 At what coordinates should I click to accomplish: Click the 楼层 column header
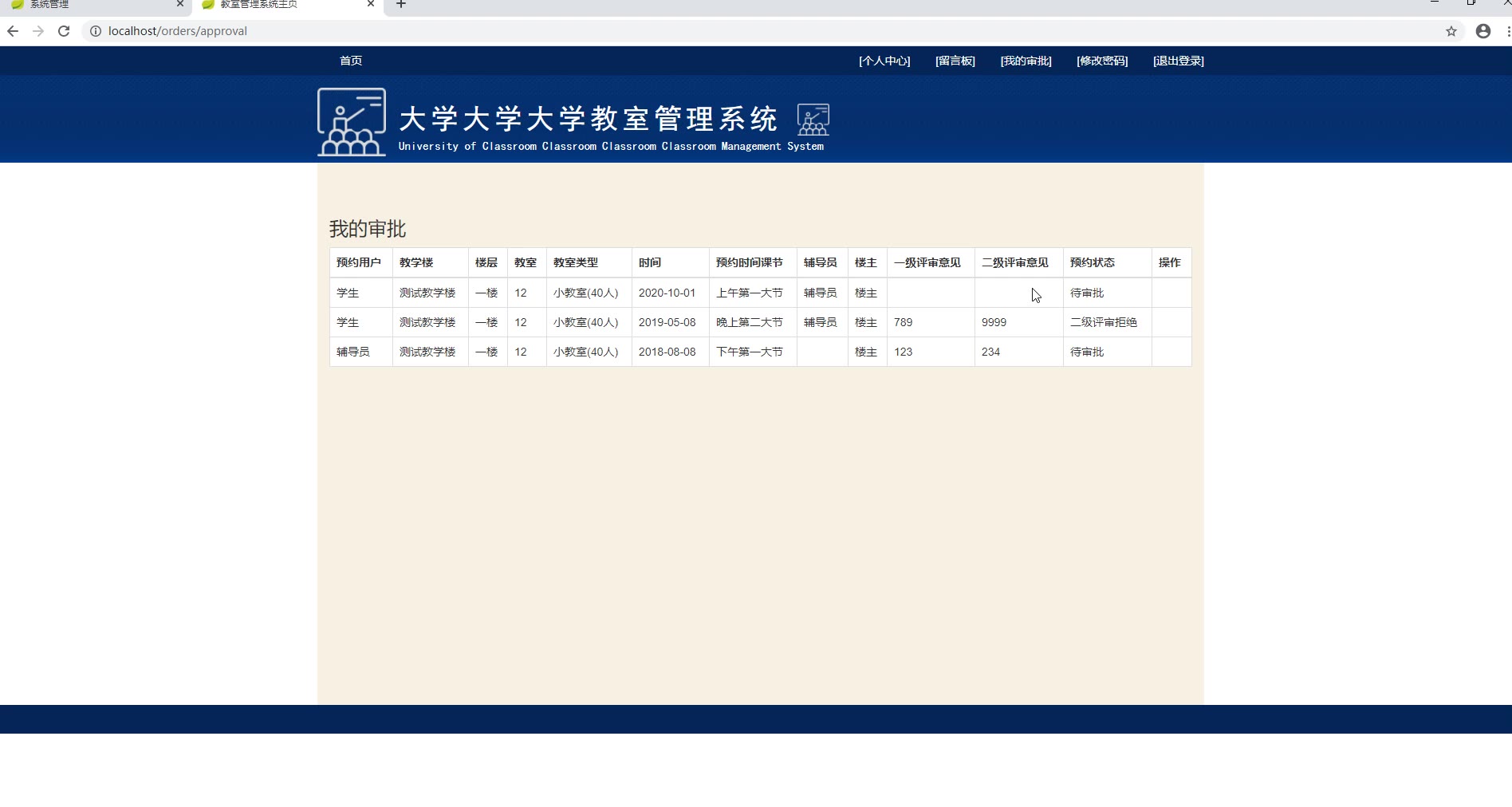(x=486, y=262)
